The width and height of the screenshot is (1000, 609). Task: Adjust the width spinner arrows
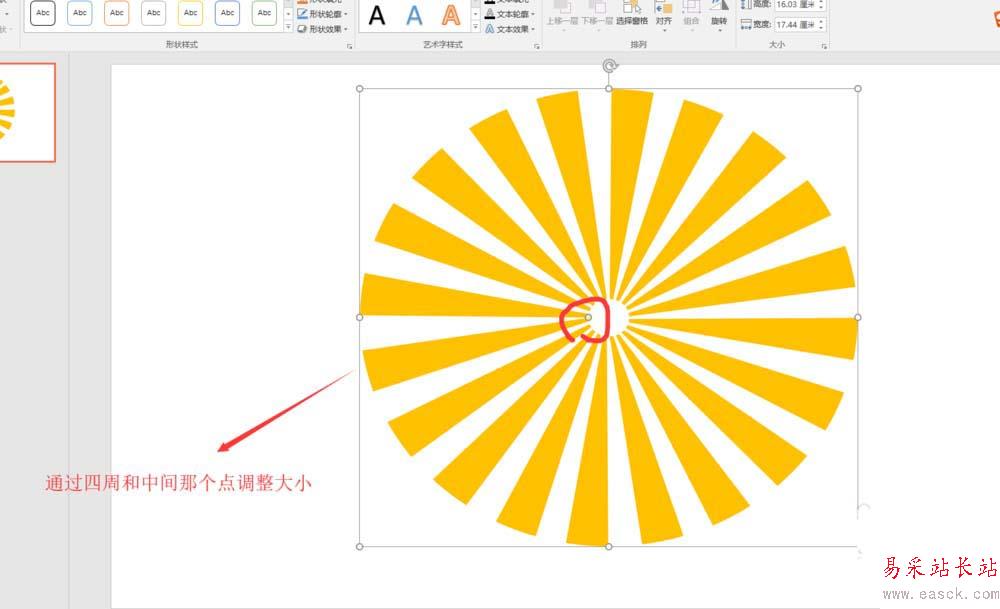821,25
